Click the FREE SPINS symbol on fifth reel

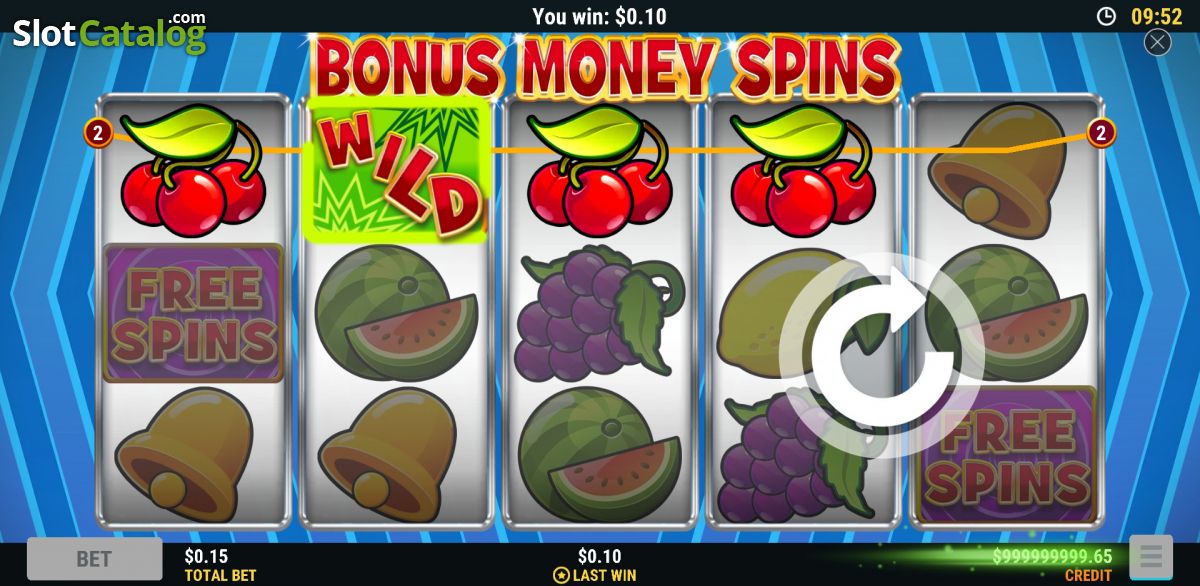coord(1007,456)
